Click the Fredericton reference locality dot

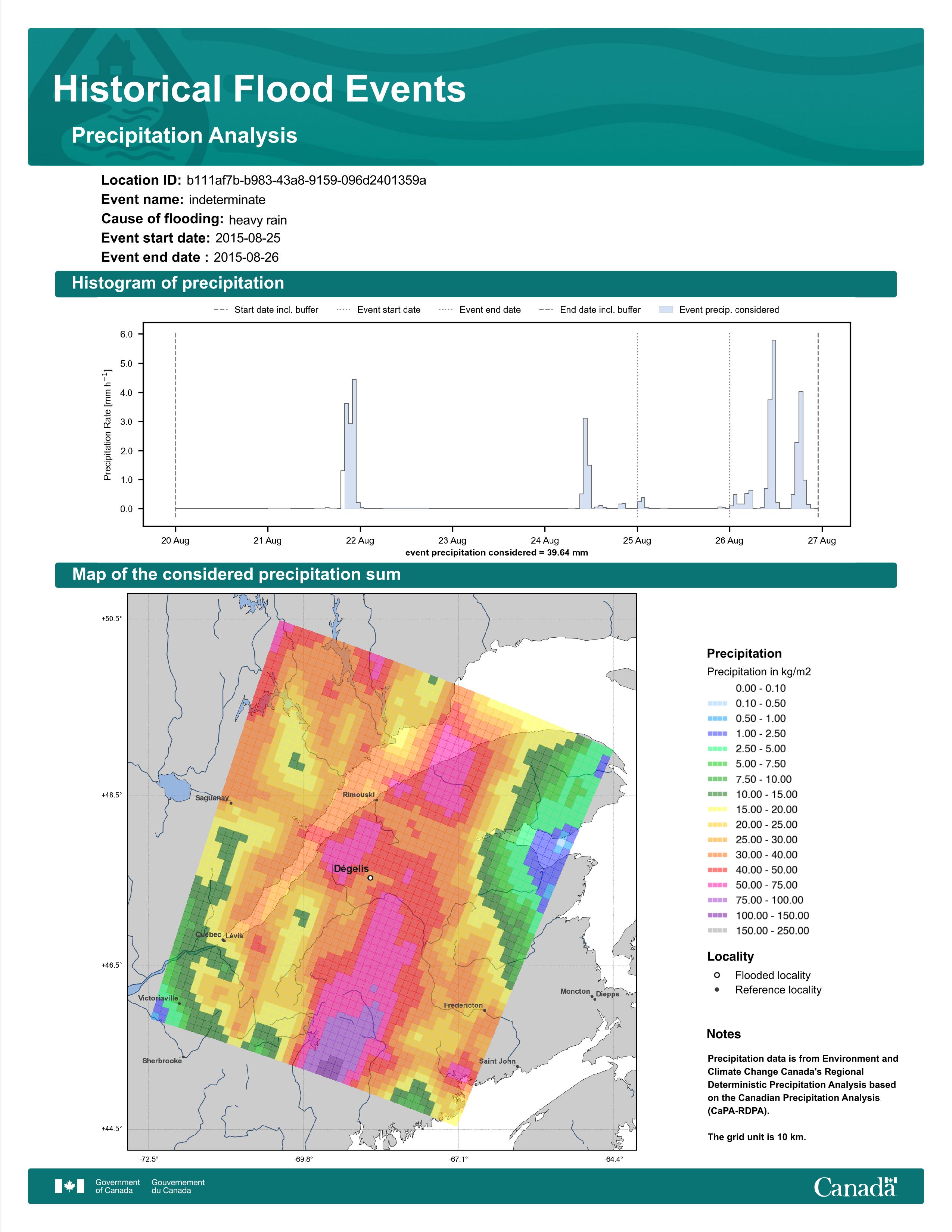coord(485,1010)
